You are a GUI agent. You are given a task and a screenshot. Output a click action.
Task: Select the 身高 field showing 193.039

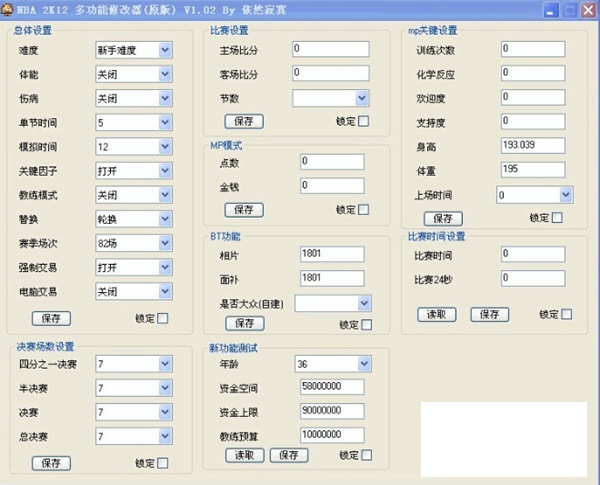(x=533, y=145)
